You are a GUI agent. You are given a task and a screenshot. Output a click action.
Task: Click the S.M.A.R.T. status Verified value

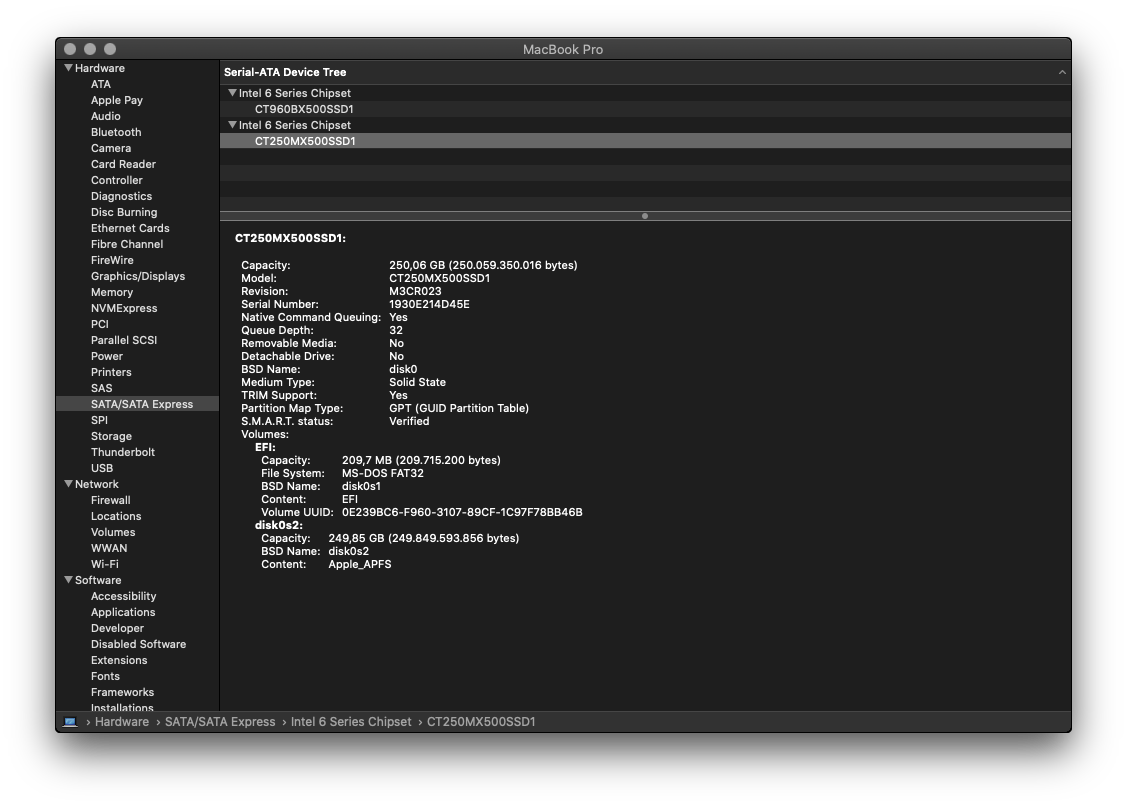click(x=409, y=421)
